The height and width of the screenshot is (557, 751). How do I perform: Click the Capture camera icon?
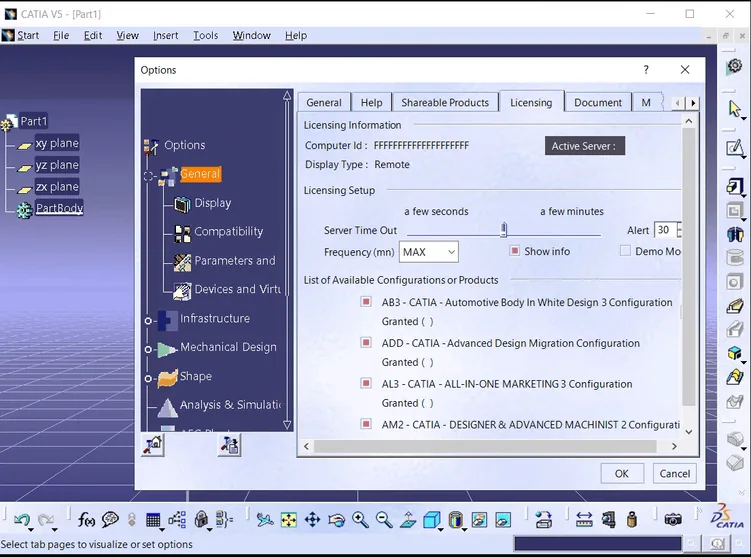(673, 520)
